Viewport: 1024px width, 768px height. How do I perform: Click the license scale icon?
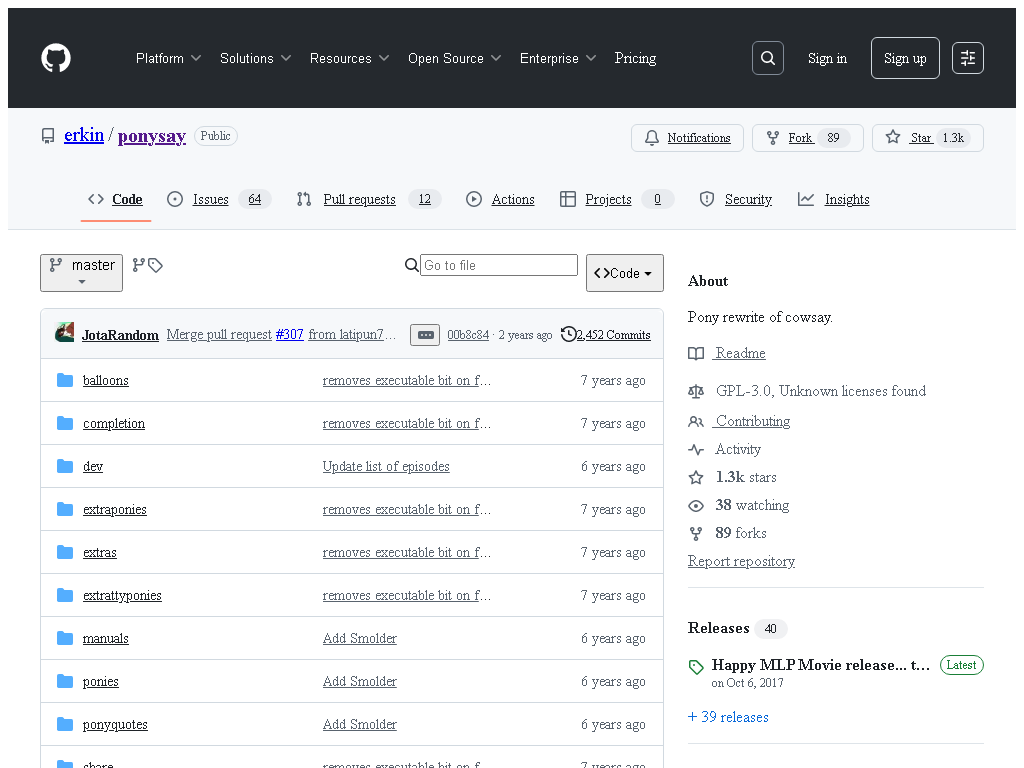click(696, 391)
